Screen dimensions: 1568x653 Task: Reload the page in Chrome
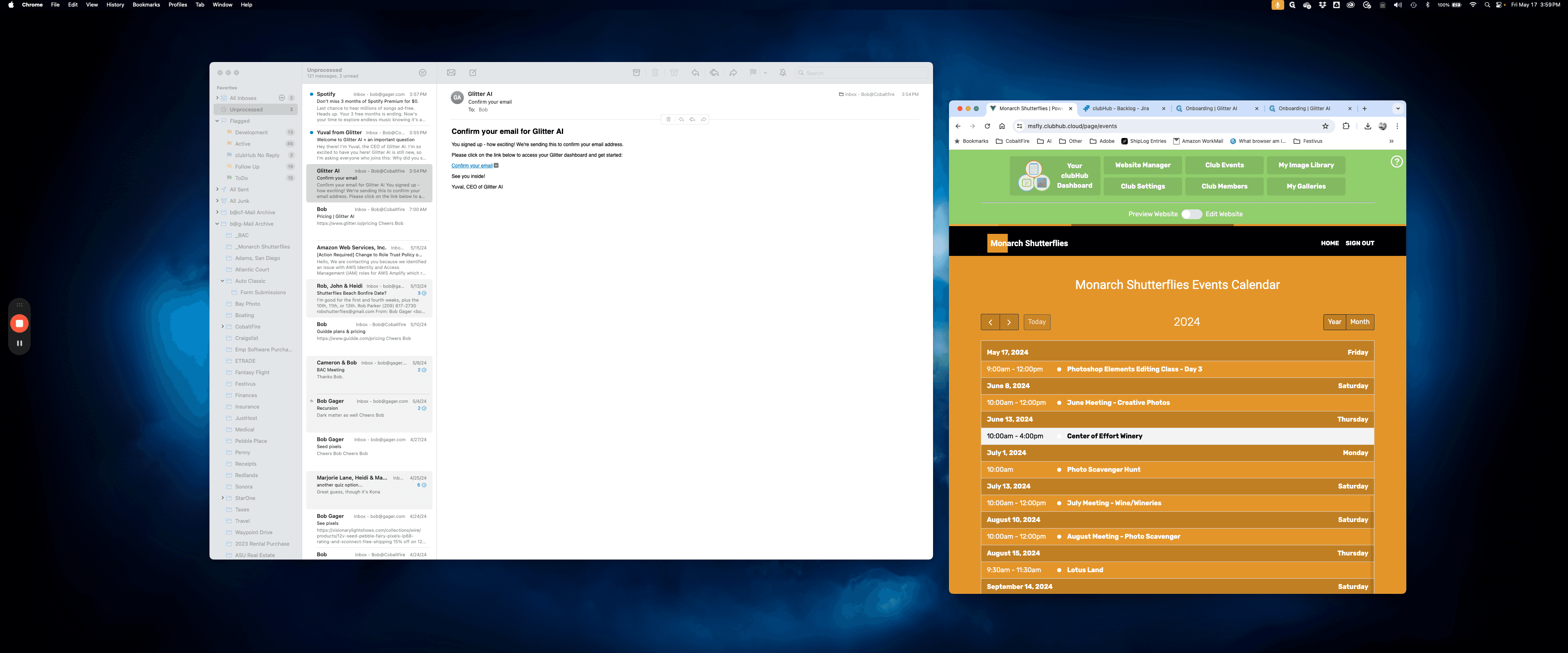[x=987, y=126]
